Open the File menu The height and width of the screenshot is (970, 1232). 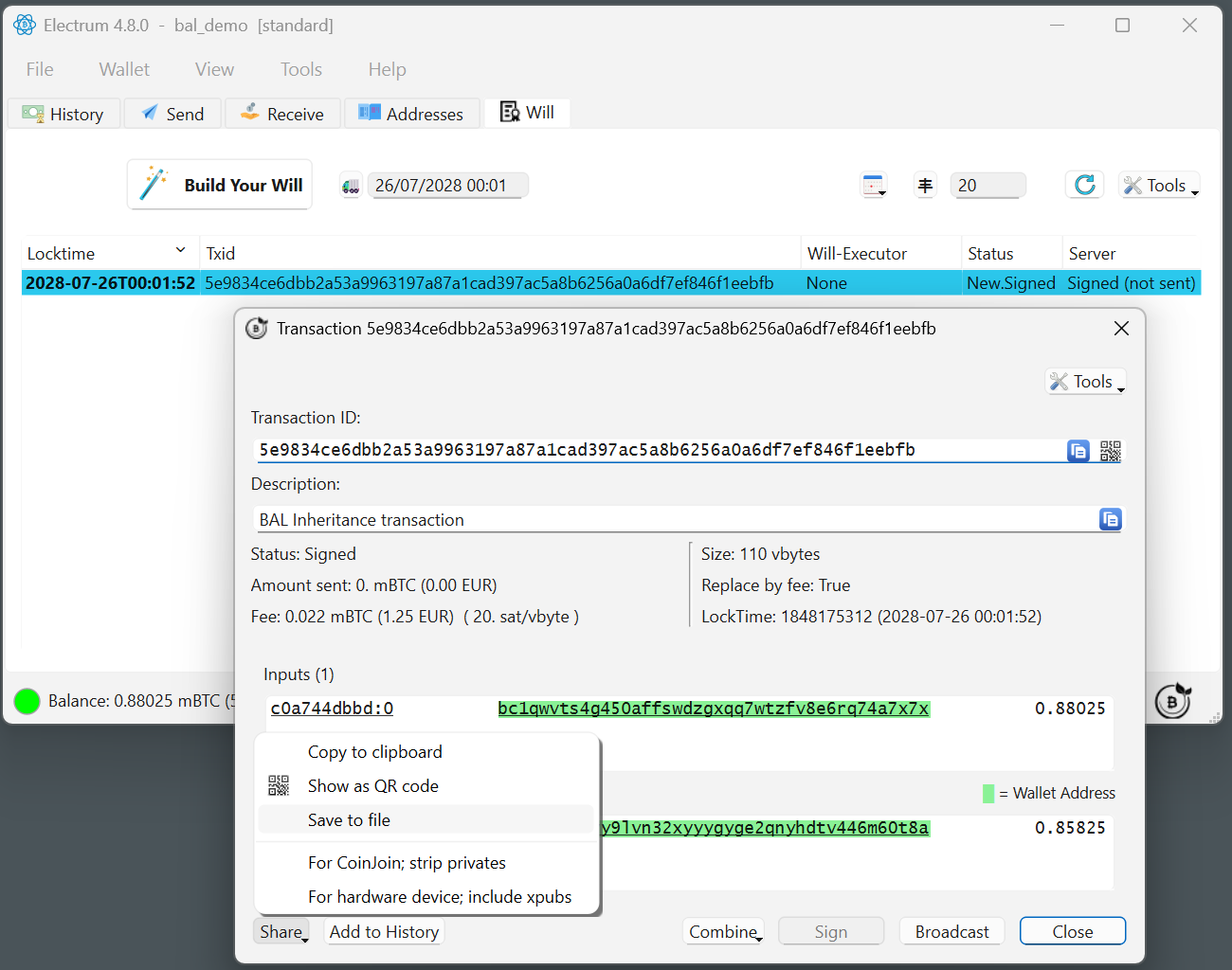click(x=40, y=69)
